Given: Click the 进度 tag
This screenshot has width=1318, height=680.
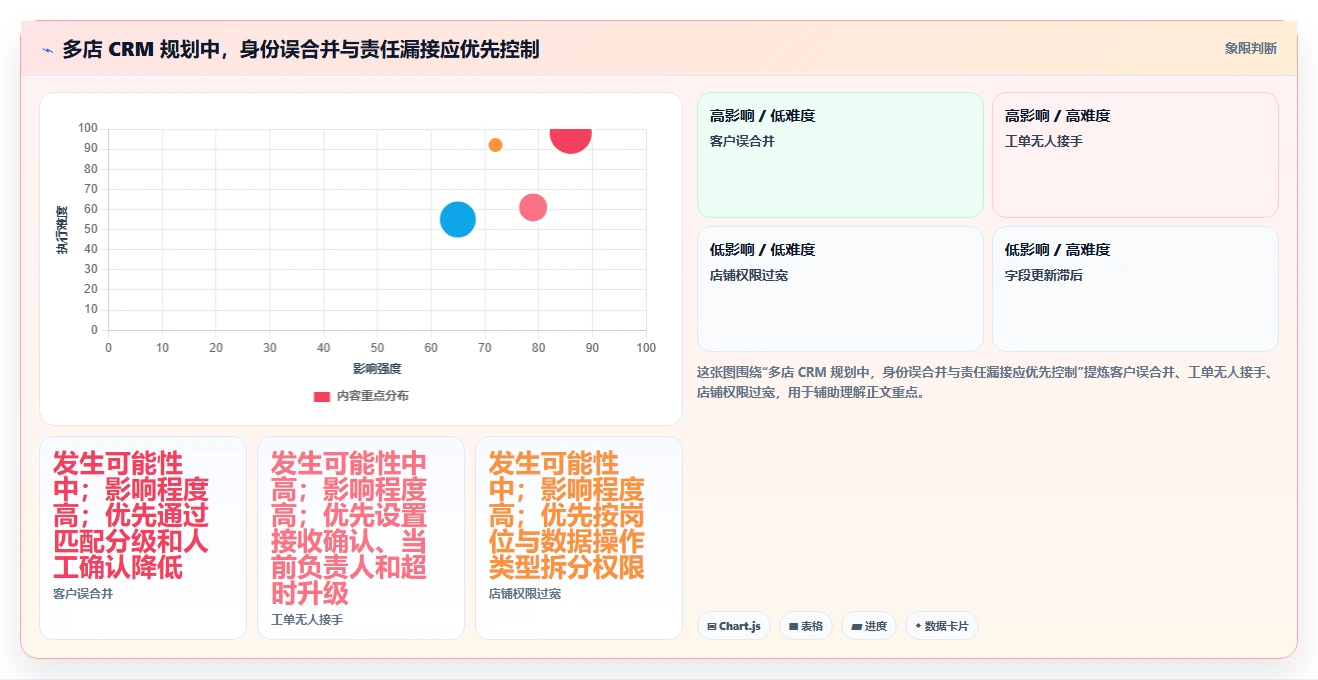Looking at the screenshot, I should click(x=869, y=626).
